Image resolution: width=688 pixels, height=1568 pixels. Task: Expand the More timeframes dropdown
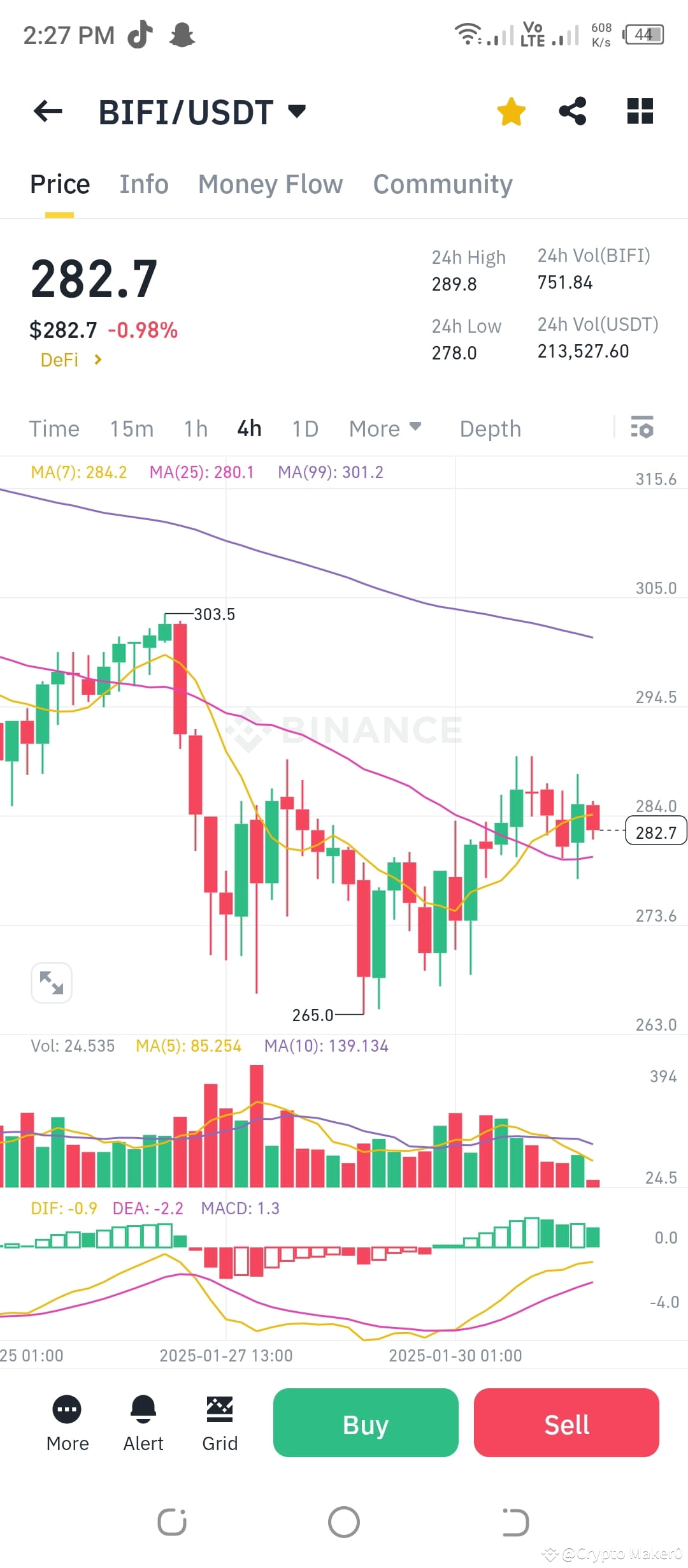tap(385, 428)
